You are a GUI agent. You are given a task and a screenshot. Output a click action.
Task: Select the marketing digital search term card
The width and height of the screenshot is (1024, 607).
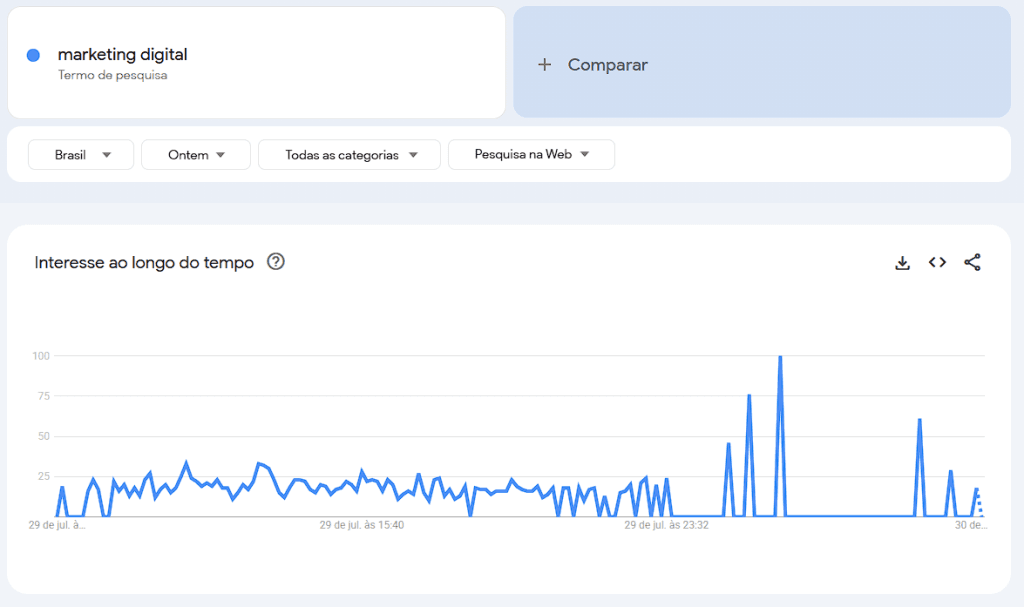(255, 62)
